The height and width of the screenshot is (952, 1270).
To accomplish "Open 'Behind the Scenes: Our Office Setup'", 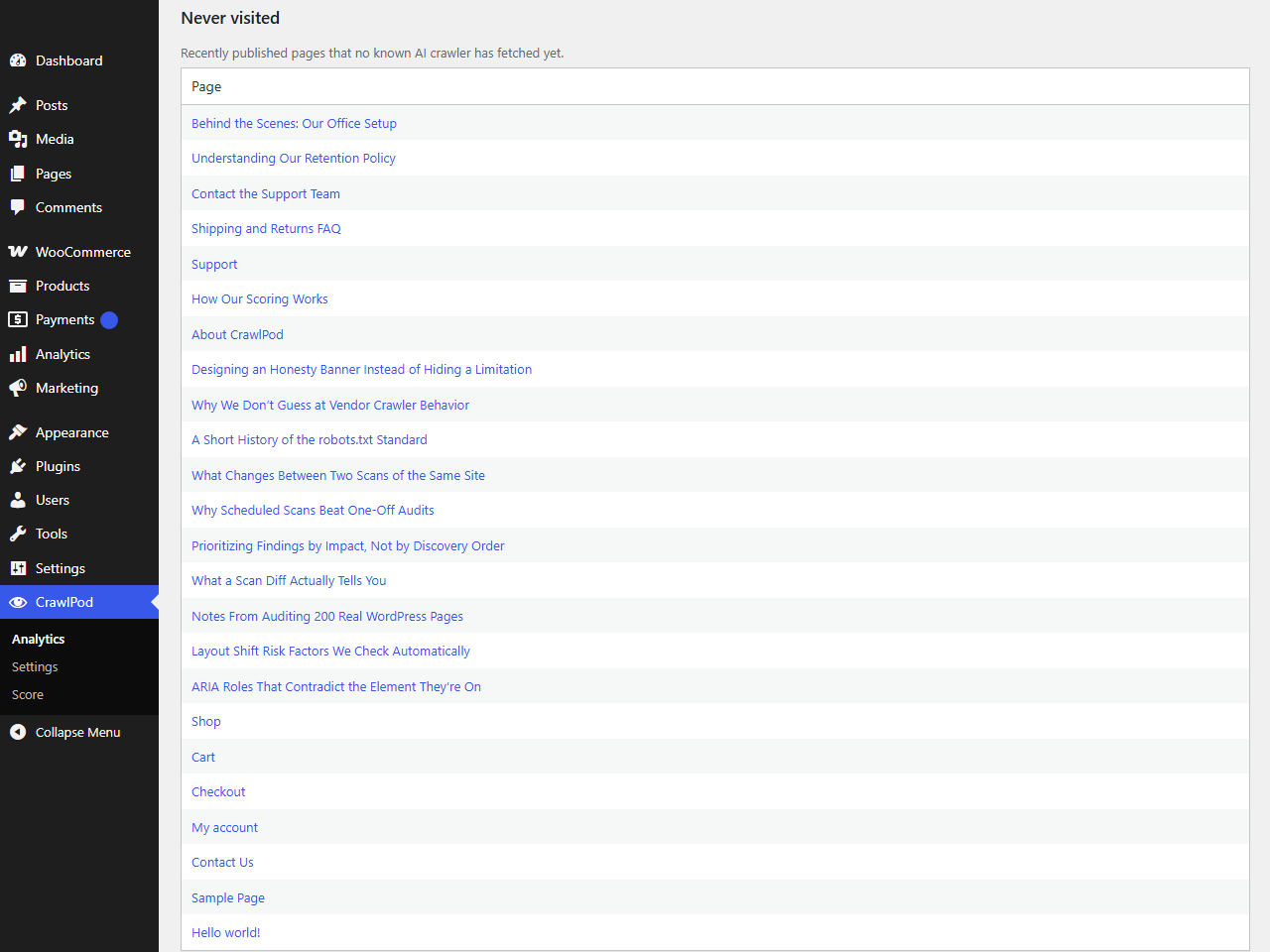I will (294, 123).
